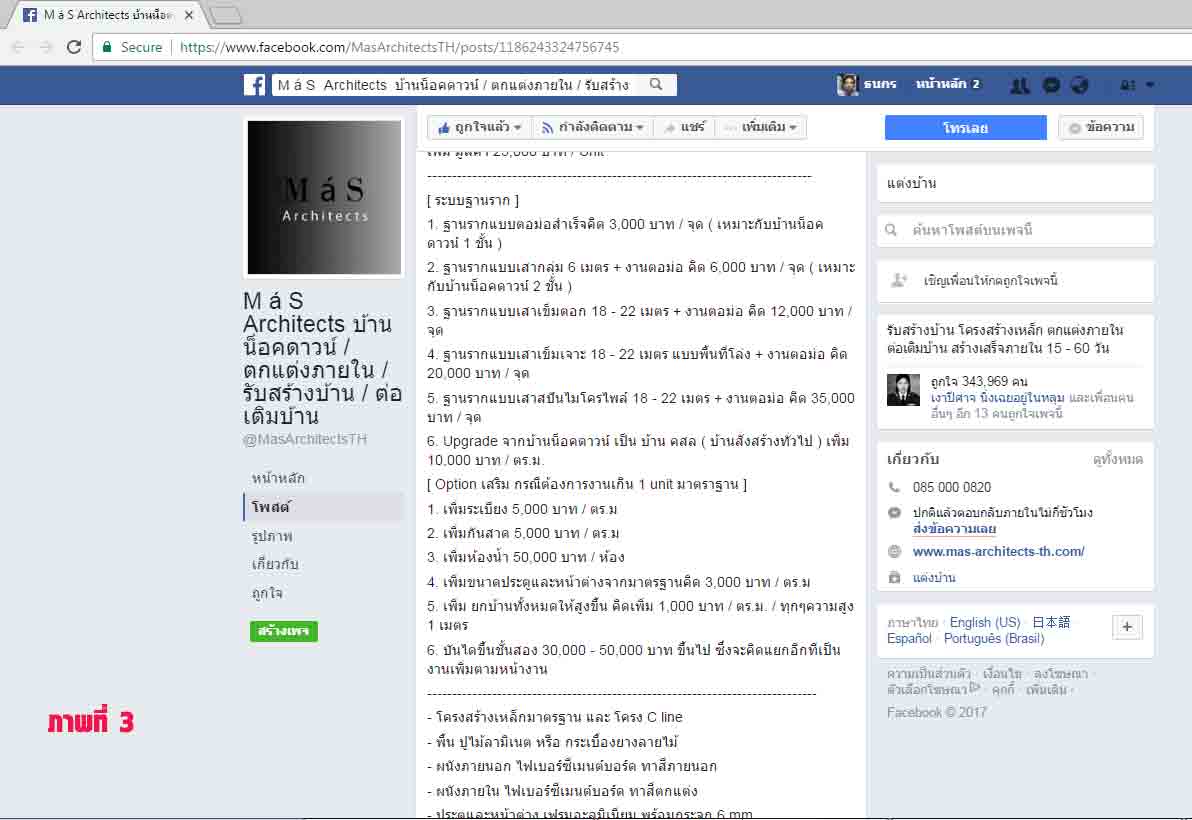
Task: Switch language to Português (Brasil)
Action: click(x=994, y=638)
